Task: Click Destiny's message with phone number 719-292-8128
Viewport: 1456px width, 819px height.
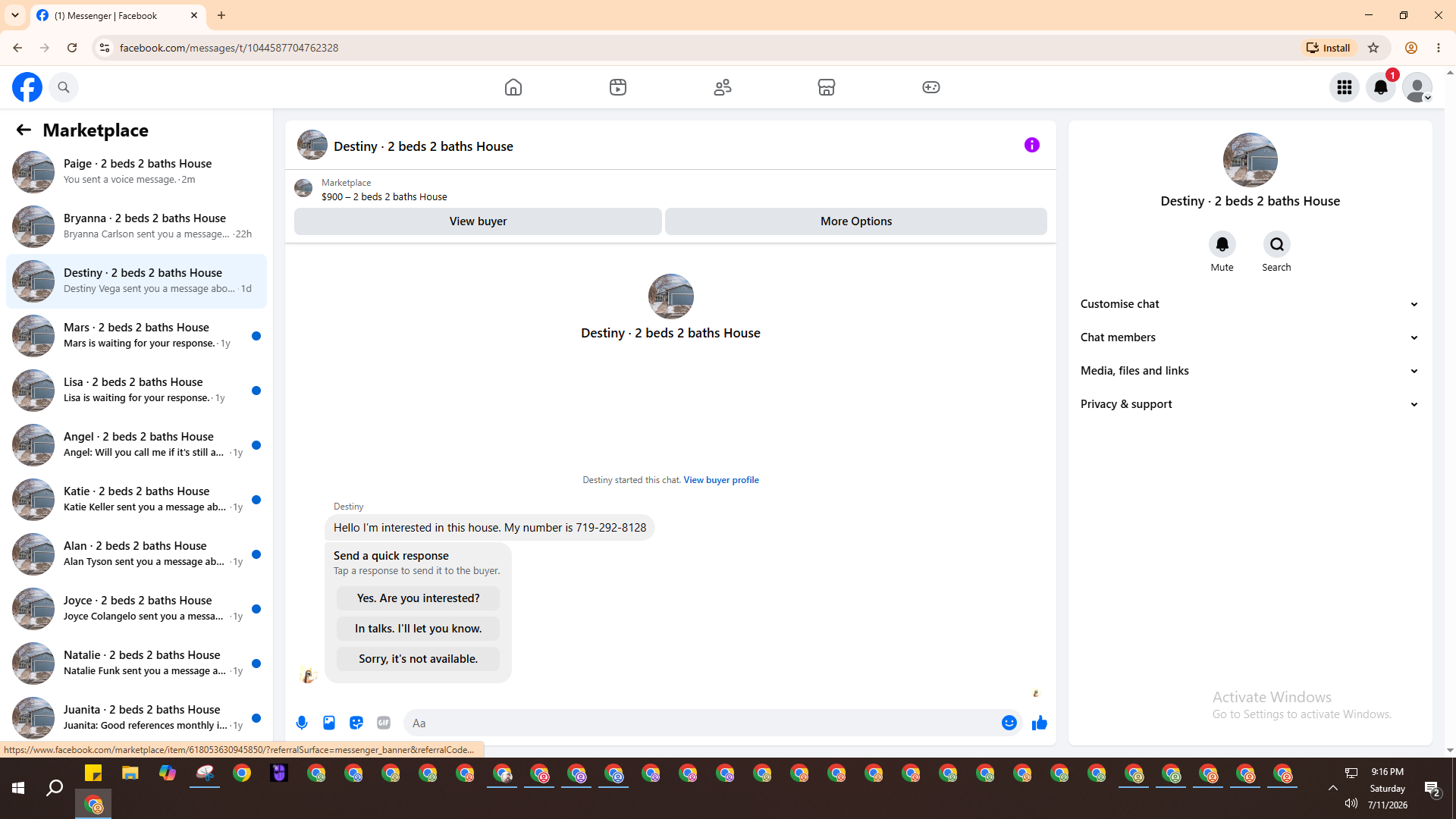Action: 490,528
